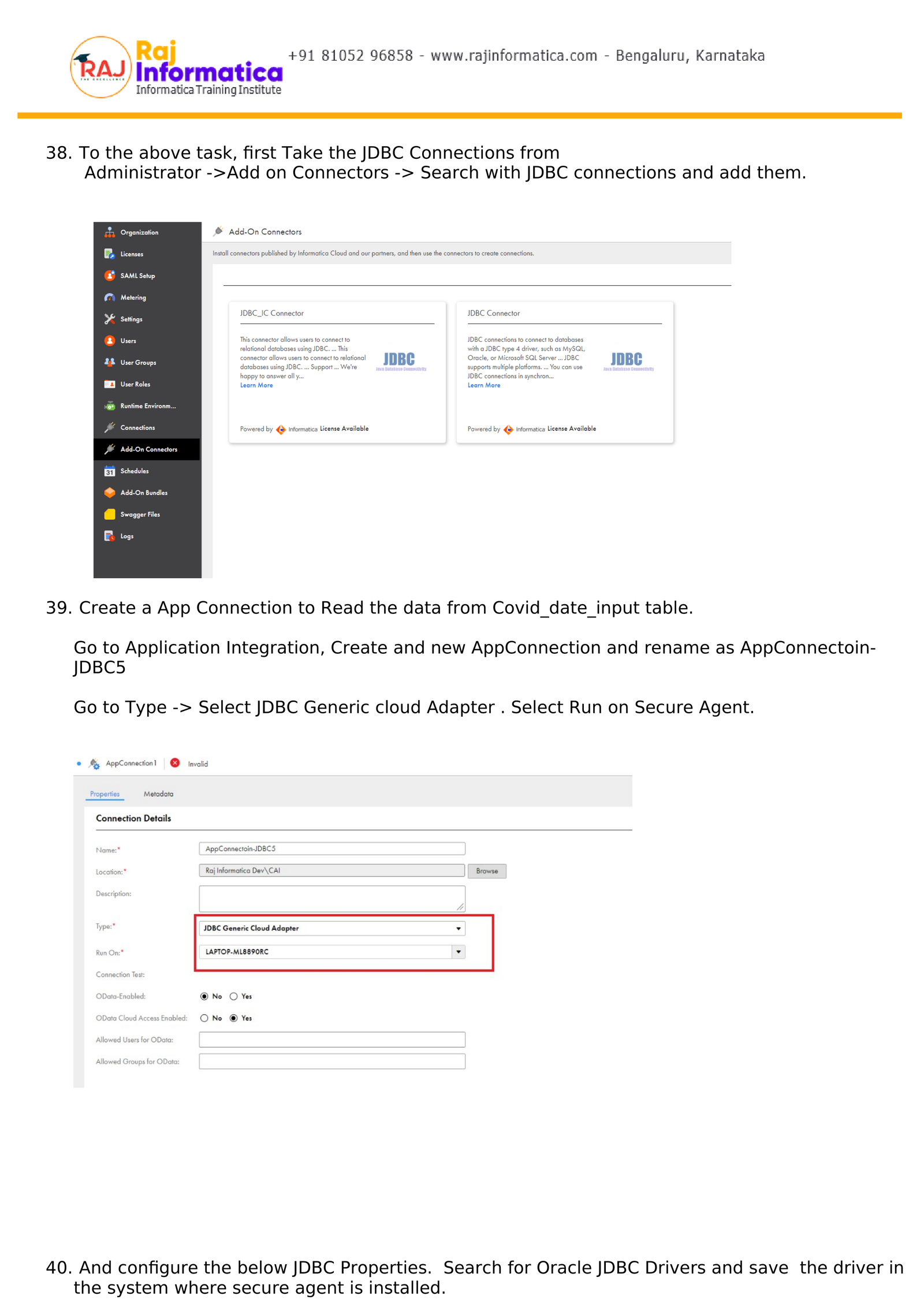Select the Swagger Files icon
The image size is (924, 1307).
pos(109,515)
